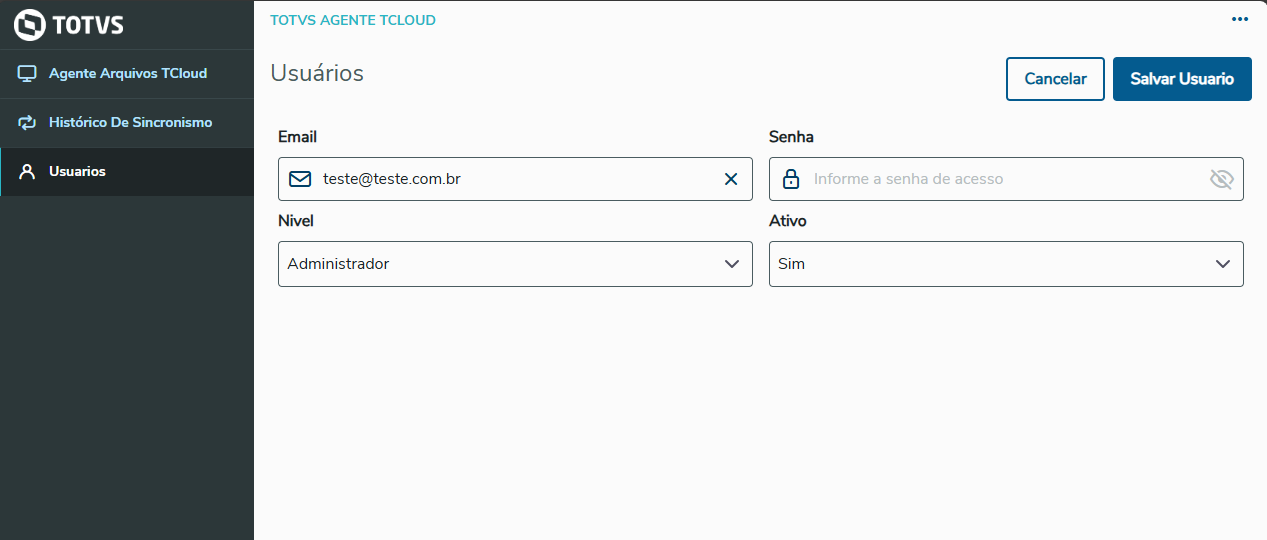The image size is (1267, 540).
Task: Click the Salvar Usuario button
Action: (x=1182, y=79)
